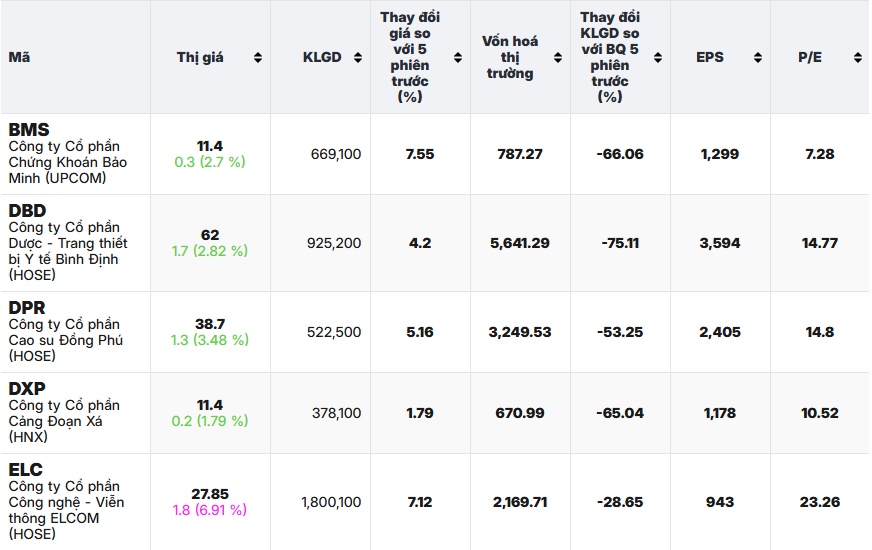Image resolution: width=872 pixels, height=550 pixels.
Task: Sort table using the P/E arrows
Action: [855, 58]
